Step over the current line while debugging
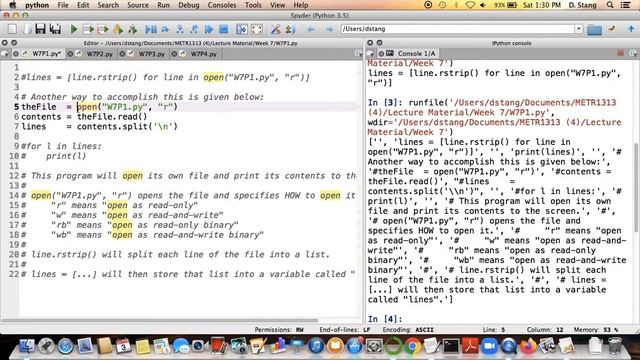The image size is (640, 360). pos(165,29)
